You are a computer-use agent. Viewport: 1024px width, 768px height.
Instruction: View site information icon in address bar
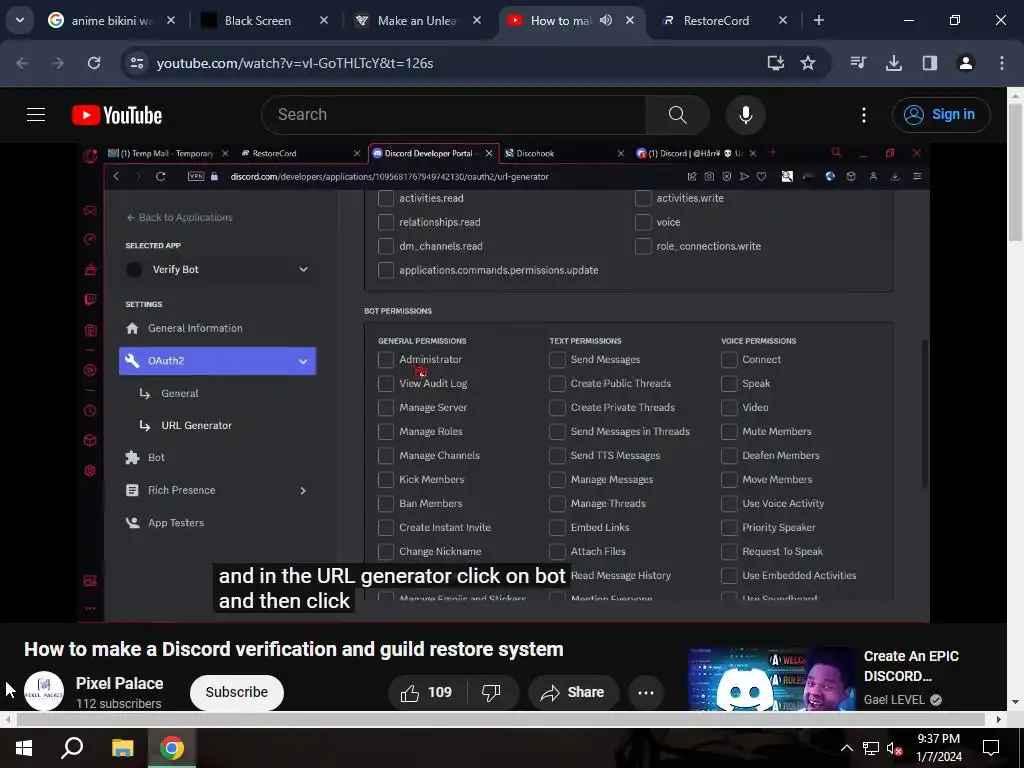(x=137, y=63)
